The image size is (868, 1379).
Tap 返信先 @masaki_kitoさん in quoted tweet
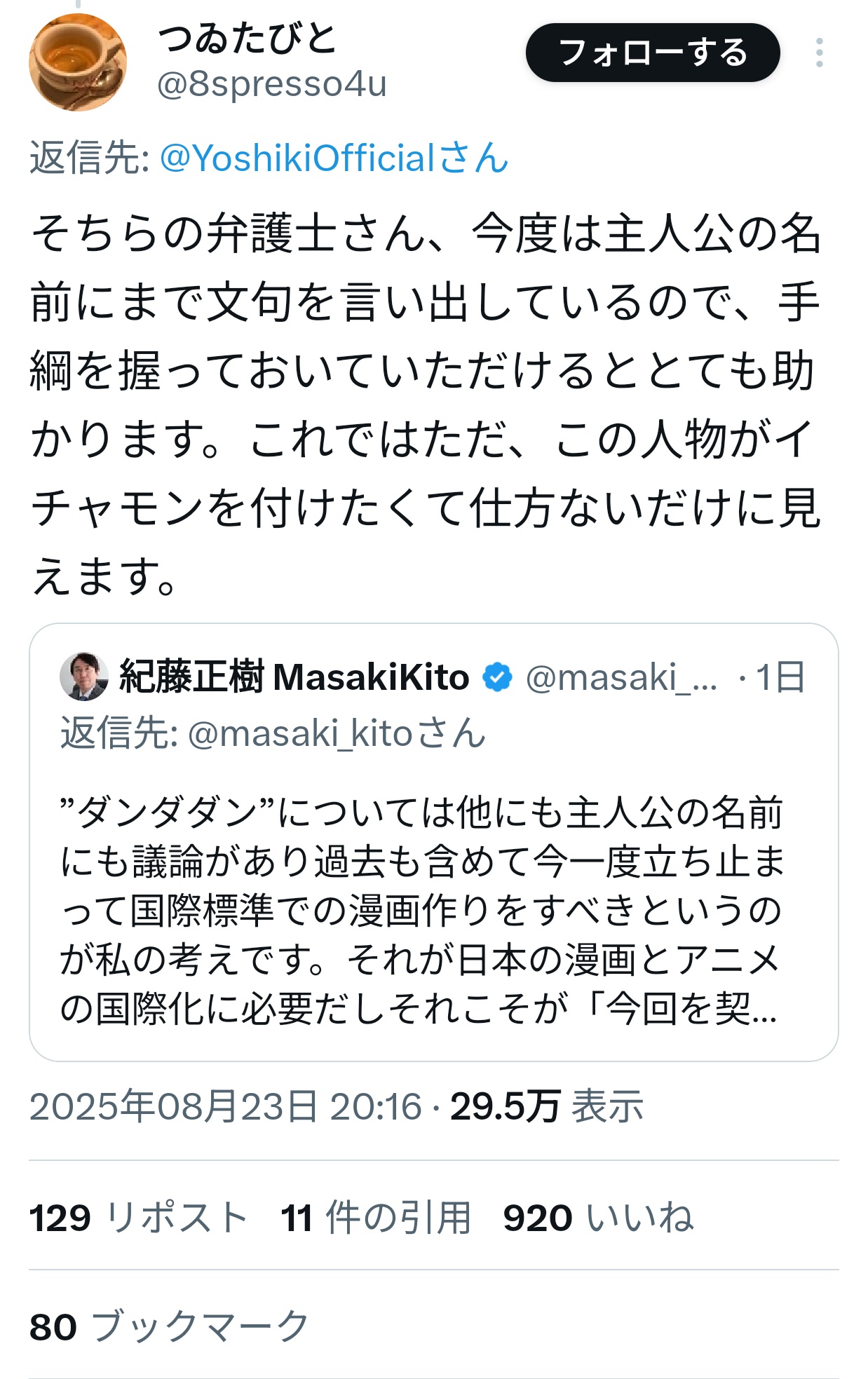(273, 733)
